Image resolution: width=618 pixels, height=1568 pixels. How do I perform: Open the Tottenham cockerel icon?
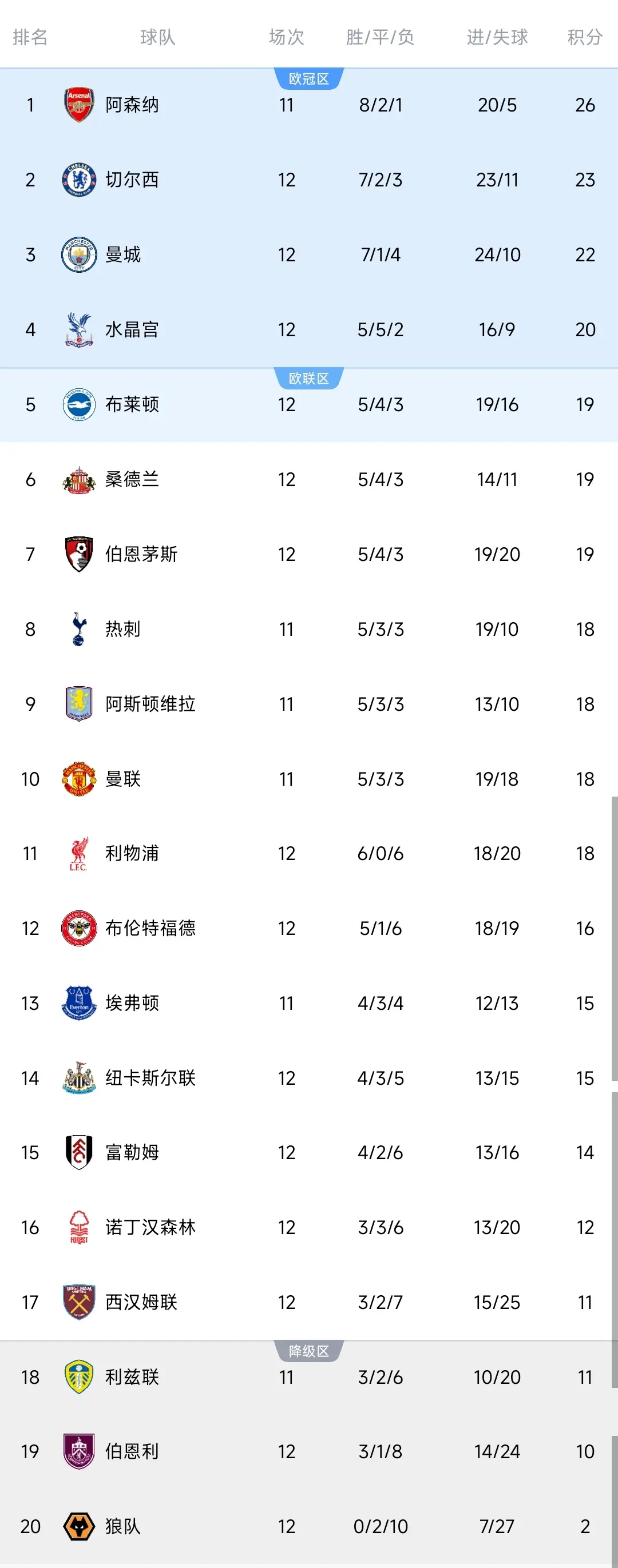click(x=79, y=629)
